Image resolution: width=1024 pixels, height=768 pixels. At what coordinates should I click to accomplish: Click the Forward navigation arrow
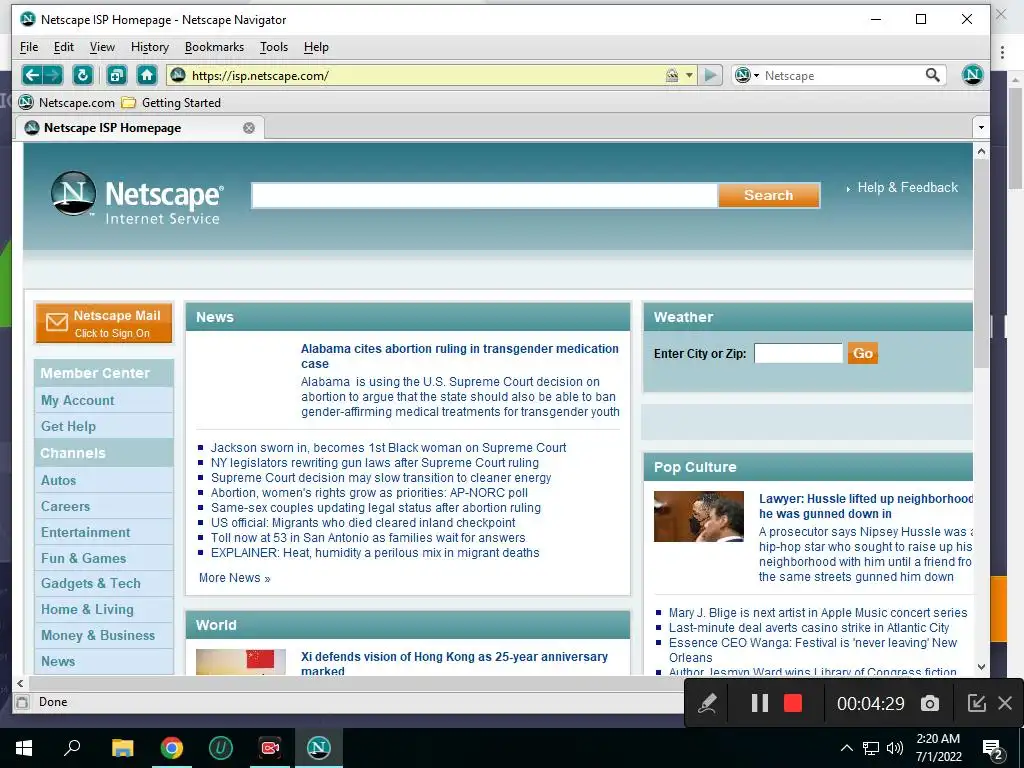point(52,75)
